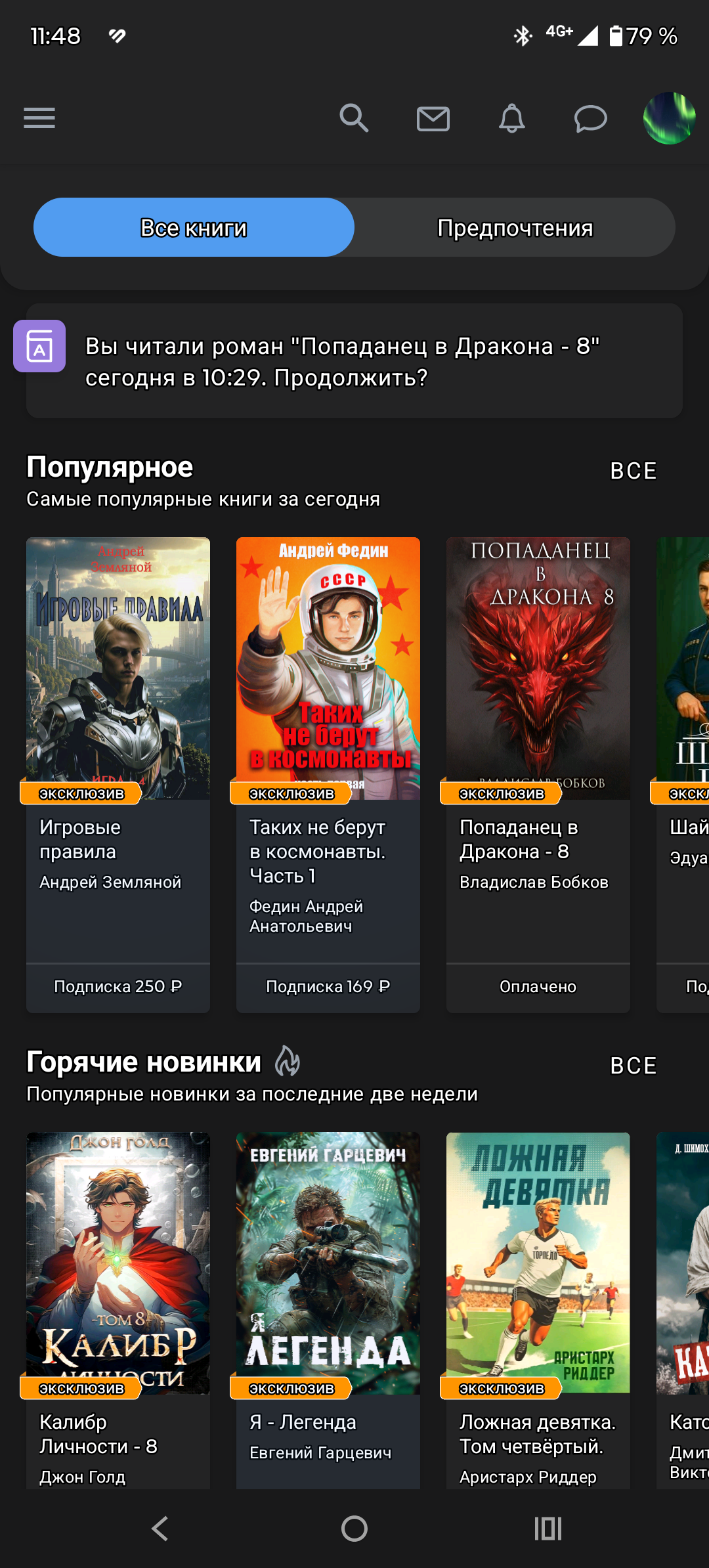The image size is (709, 1568).
Task: Tap the search magnifier icon
Action: click(354, 118)
